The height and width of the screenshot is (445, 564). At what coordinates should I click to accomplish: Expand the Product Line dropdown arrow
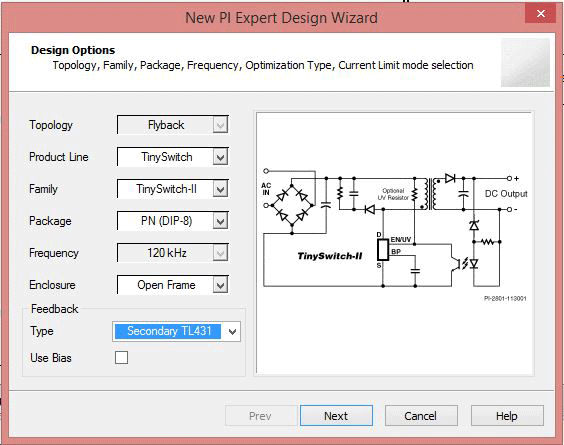(220, 157)
